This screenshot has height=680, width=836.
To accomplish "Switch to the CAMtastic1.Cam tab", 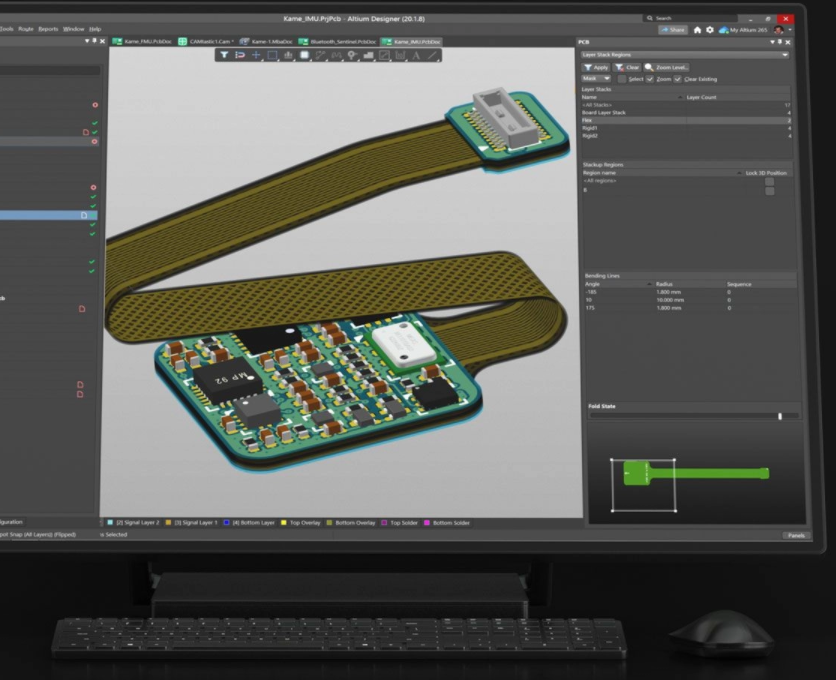I will coord(206,42).
